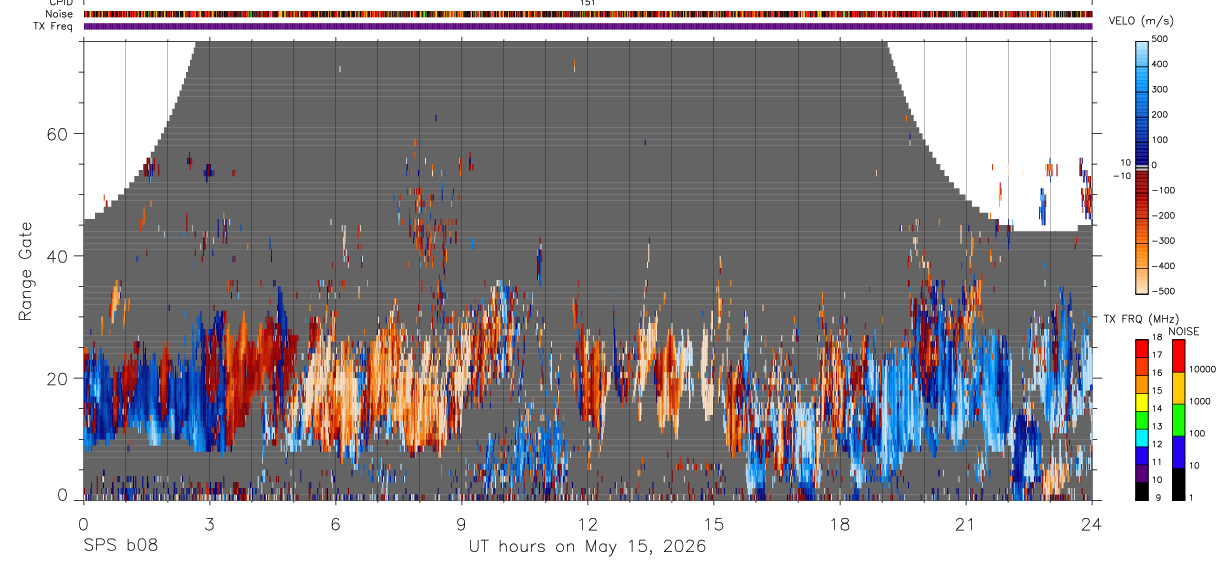Choose the cyan segment in TX FRQ legend
The height and width of the screenshot is (567, 1228).
tap(1142, 438)
